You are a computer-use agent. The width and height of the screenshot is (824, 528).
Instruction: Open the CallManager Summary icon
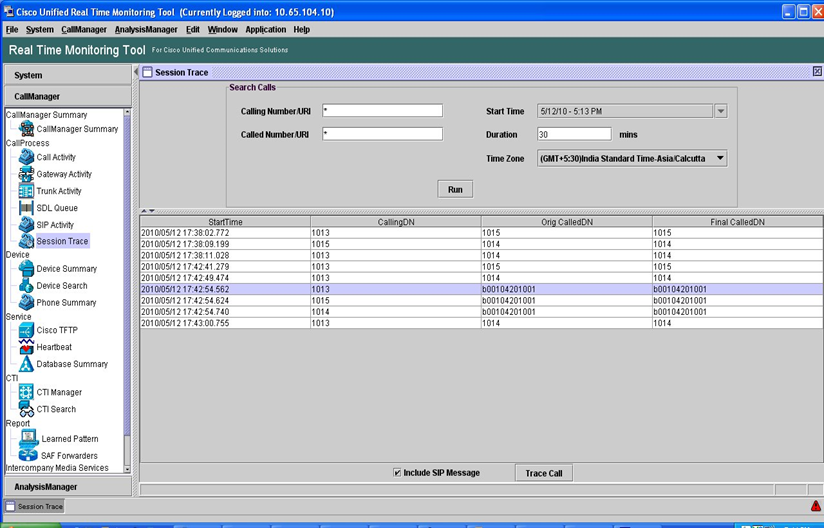26,128
